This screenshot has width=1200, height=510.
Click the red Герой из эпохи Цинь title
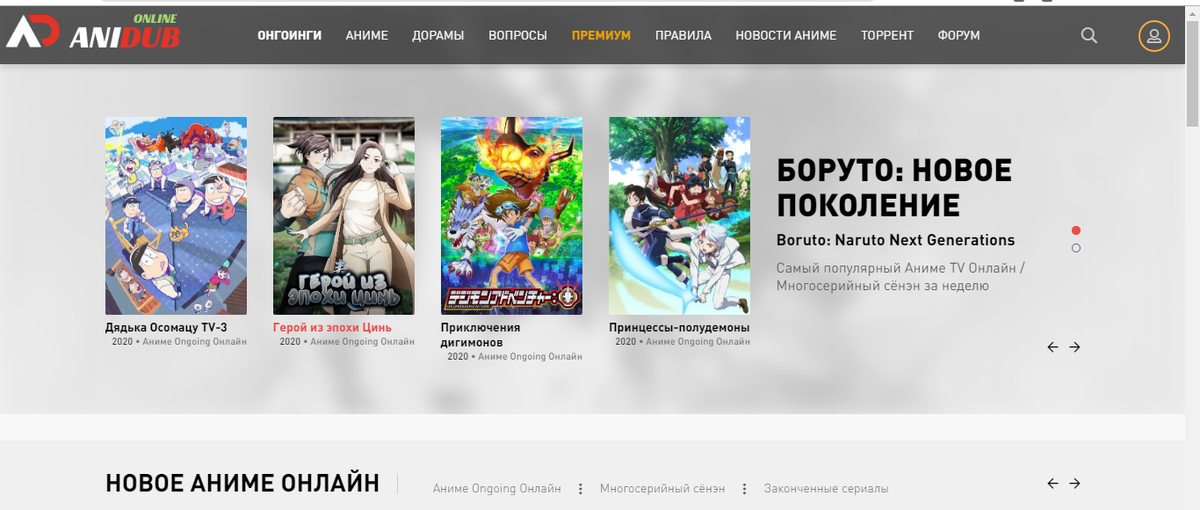pos(332,327)
